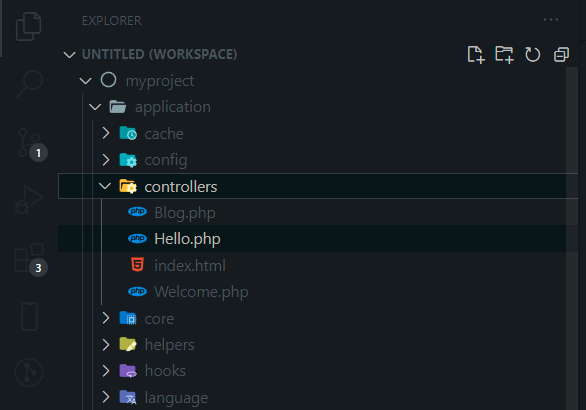
Task: Click the New Folder icon
Action: pyautogui.click(x=504, y=55)
